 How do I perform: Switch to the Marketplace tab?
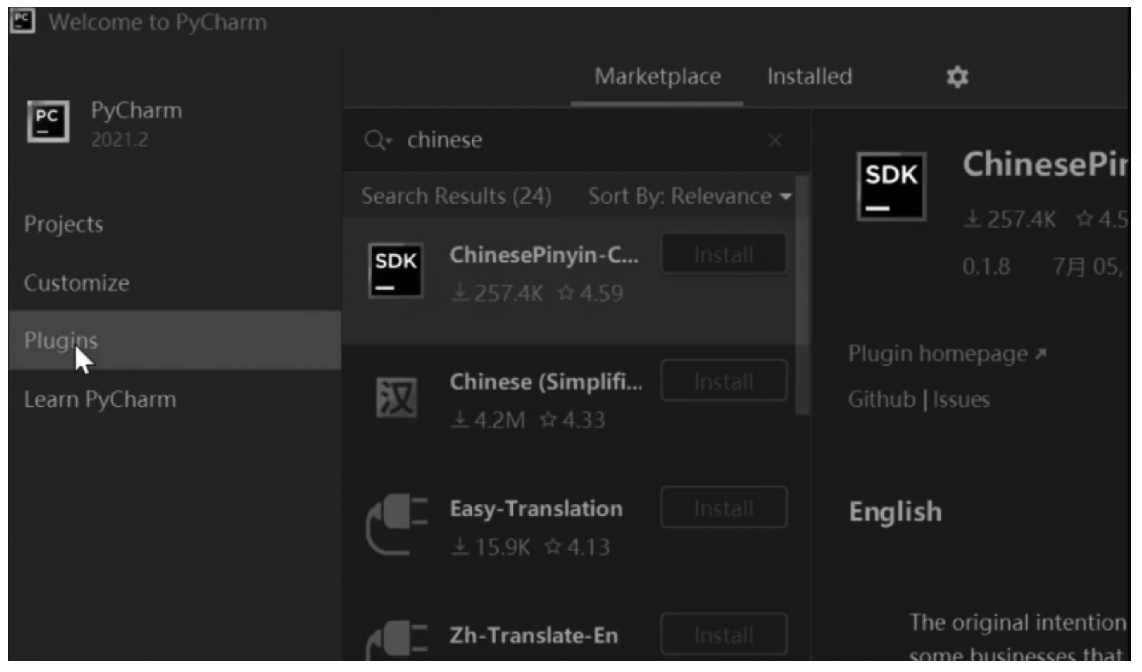click(x=658, y=76)
